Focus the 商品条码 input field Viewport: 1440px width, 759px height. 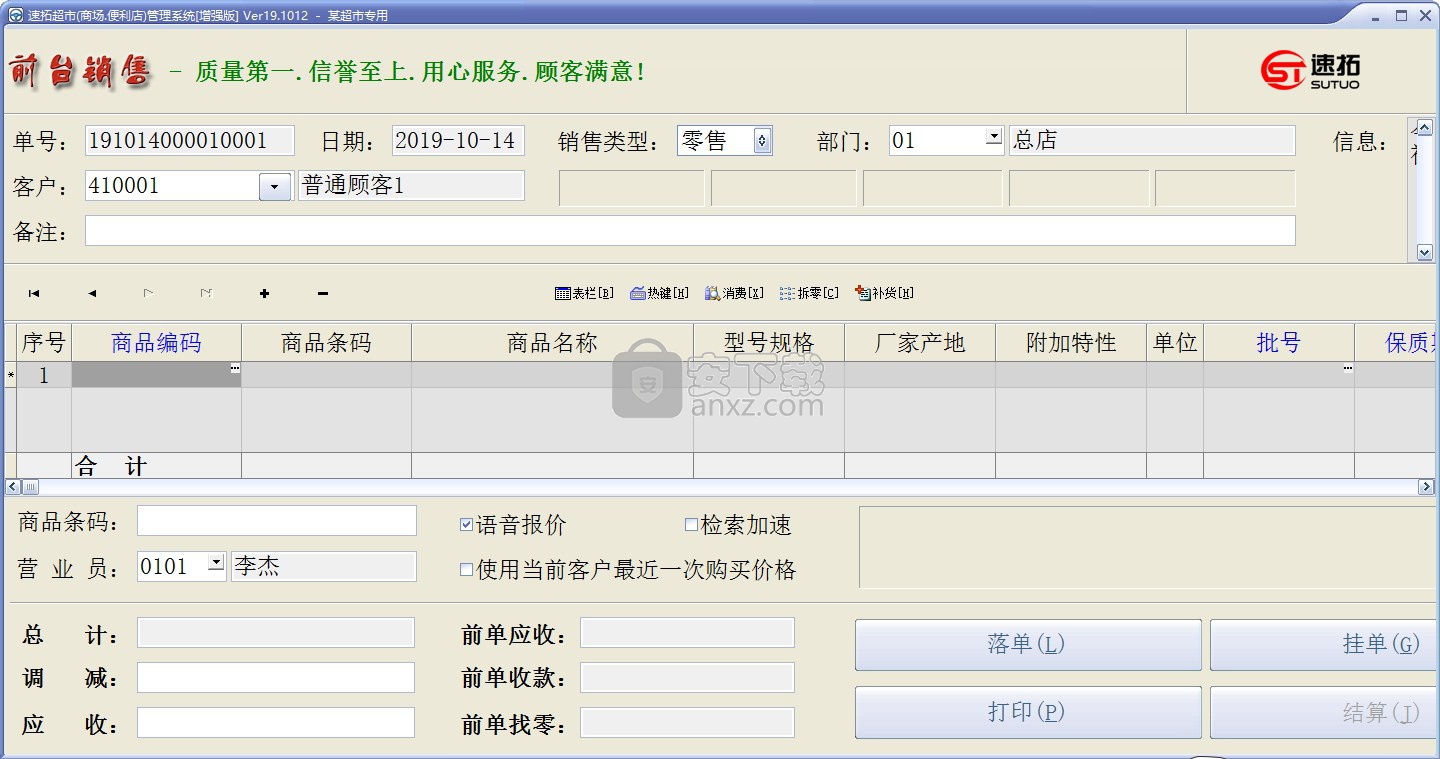pyautogui.click(x=277, y=521)
